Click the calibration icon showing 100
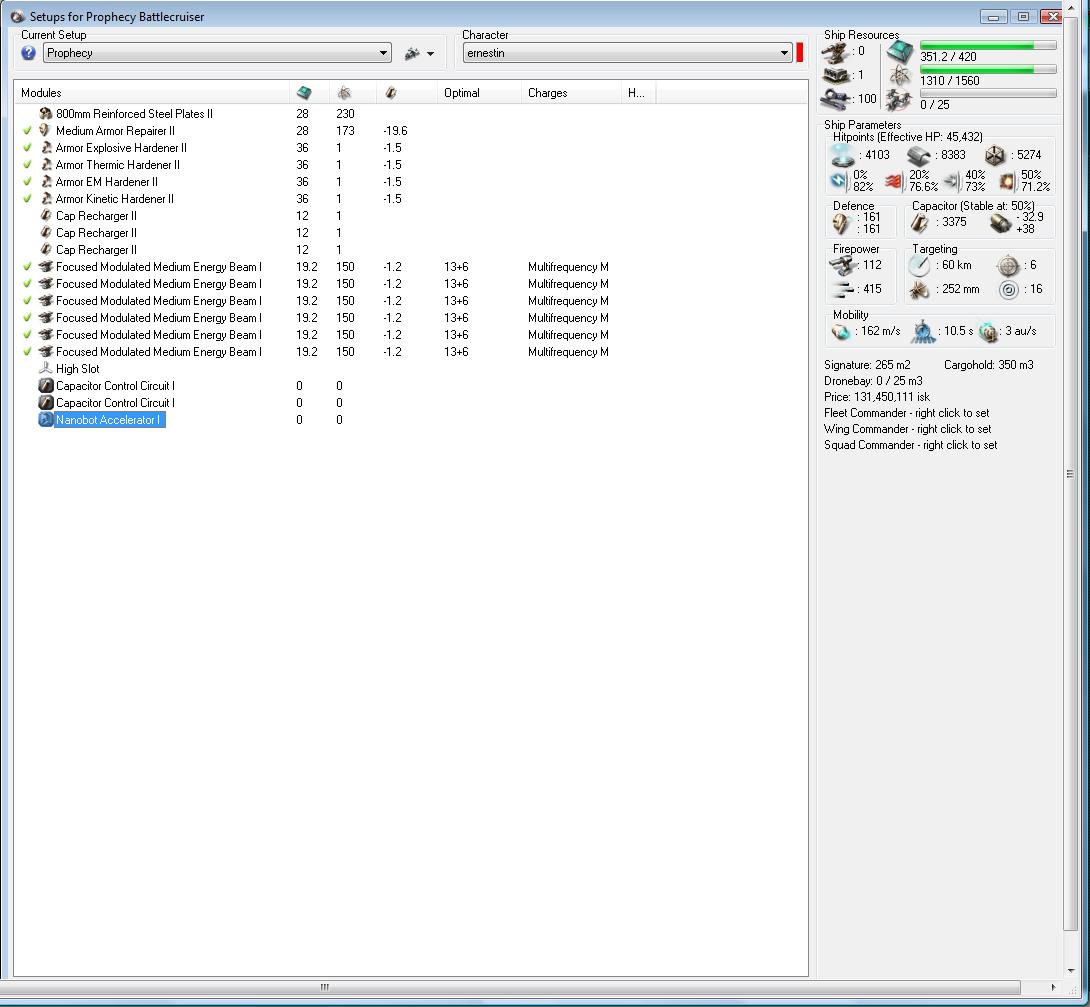Image resolution: width=1090 pixels, height=1007 pixels. click(x=836, y=99)
